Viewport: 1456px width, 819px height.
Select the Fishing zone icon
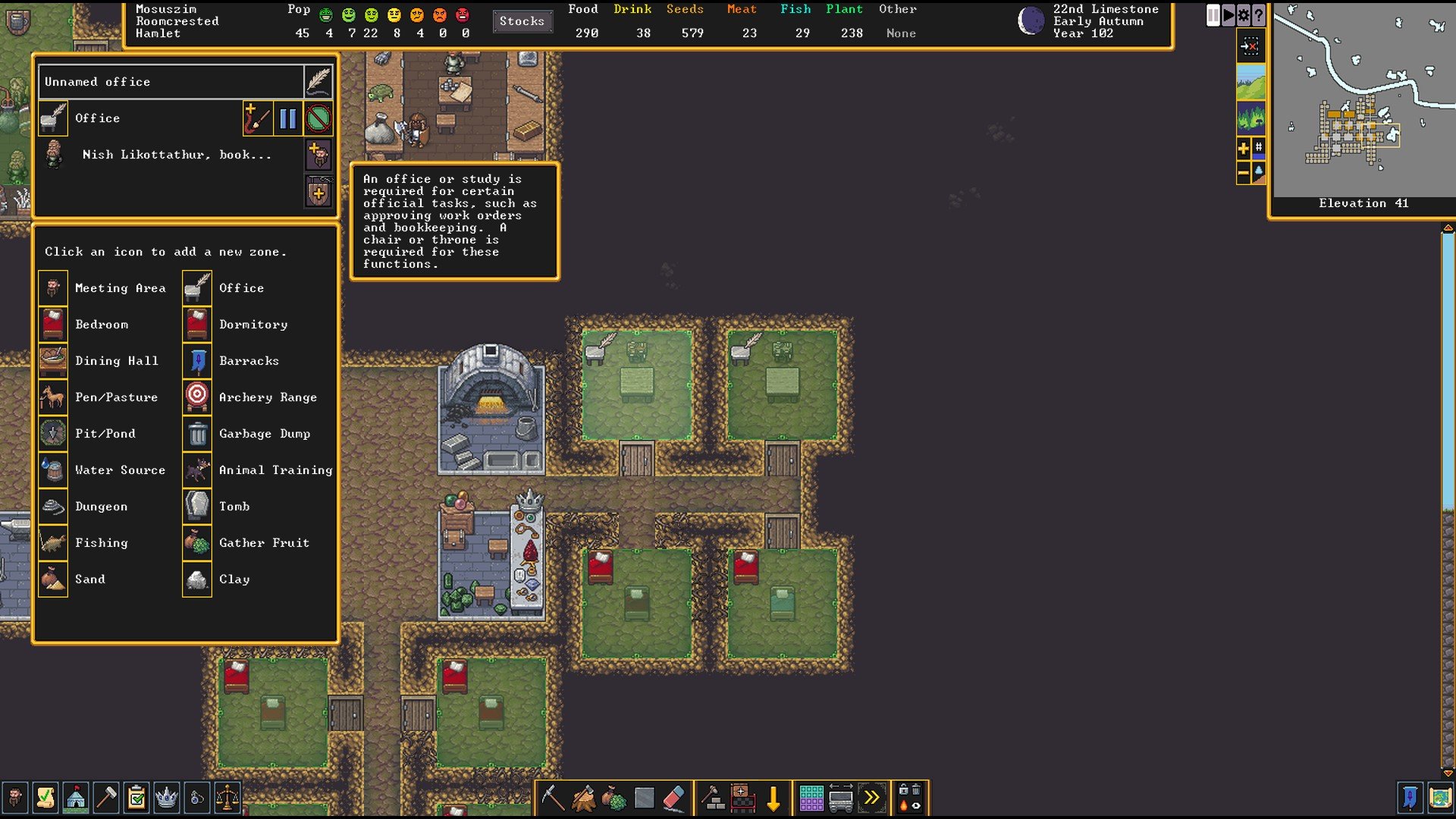point(52,542)
